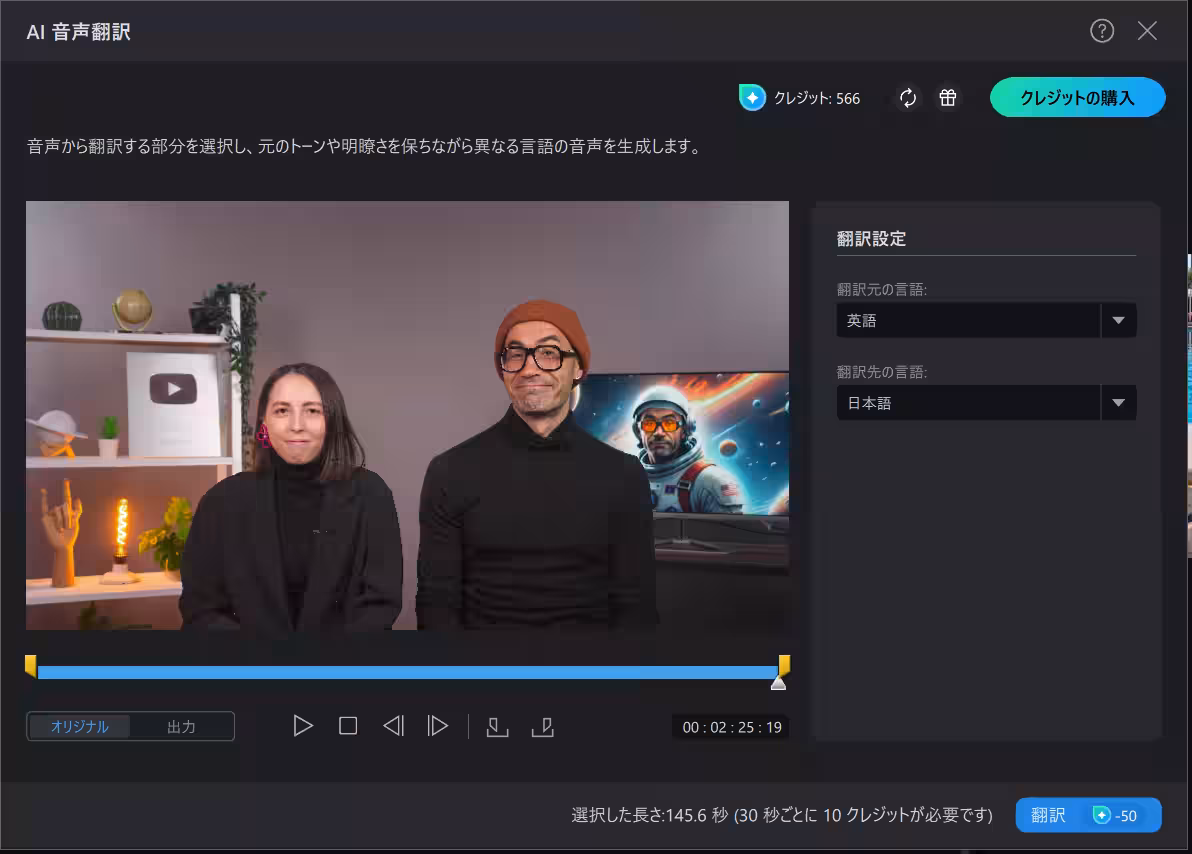Click the Stop playback icon
Screen dimensions: 1192x854
(348, 726)
